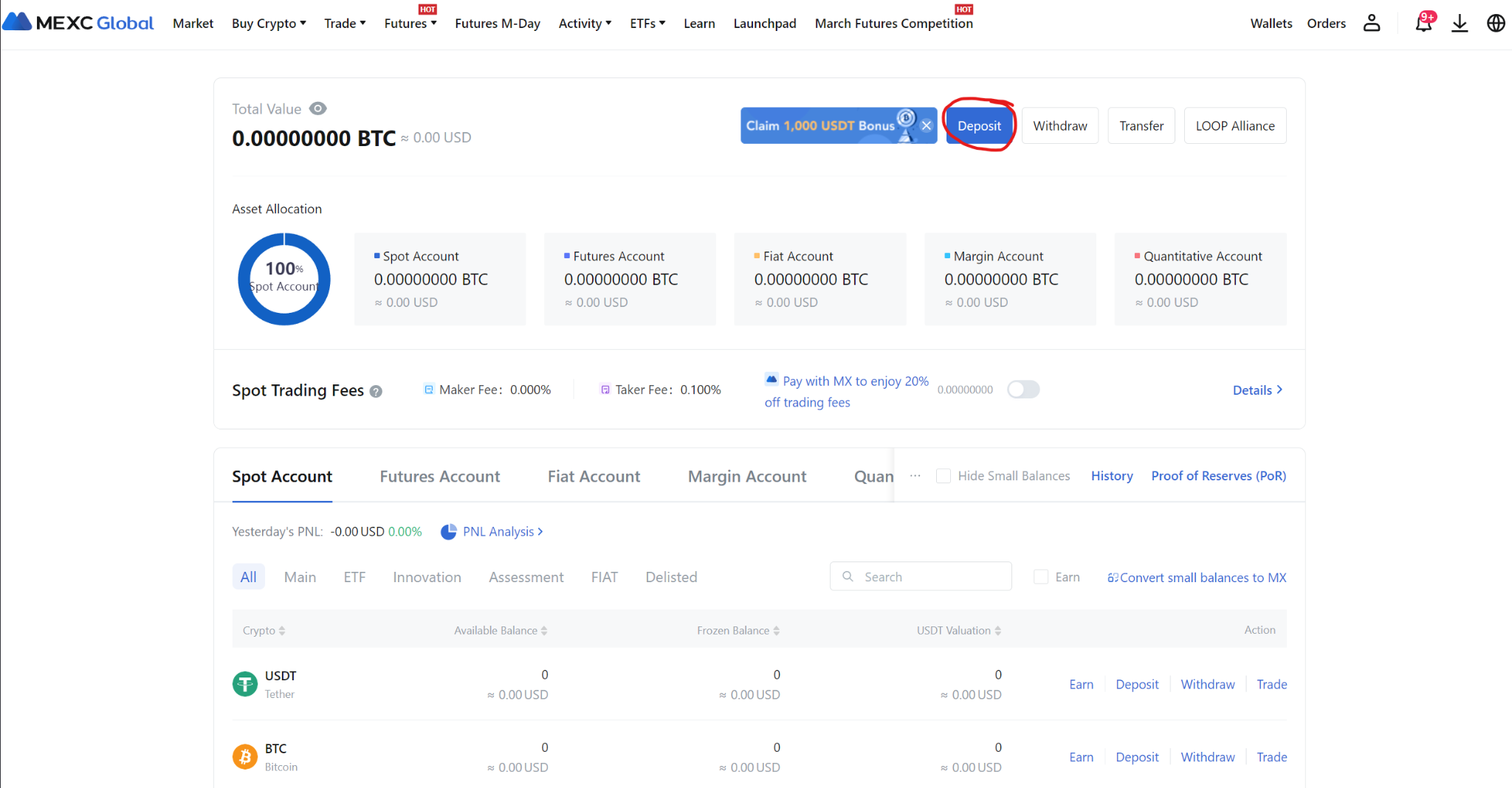Select the Spot Account tab
This screenshot has height=788, width=1512.
pos(282,477)
